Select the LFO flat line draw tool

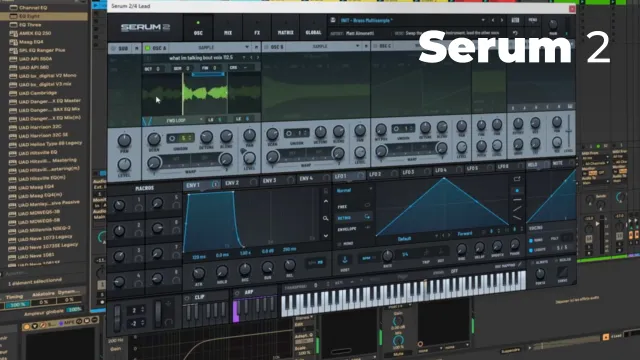point(517,200)
